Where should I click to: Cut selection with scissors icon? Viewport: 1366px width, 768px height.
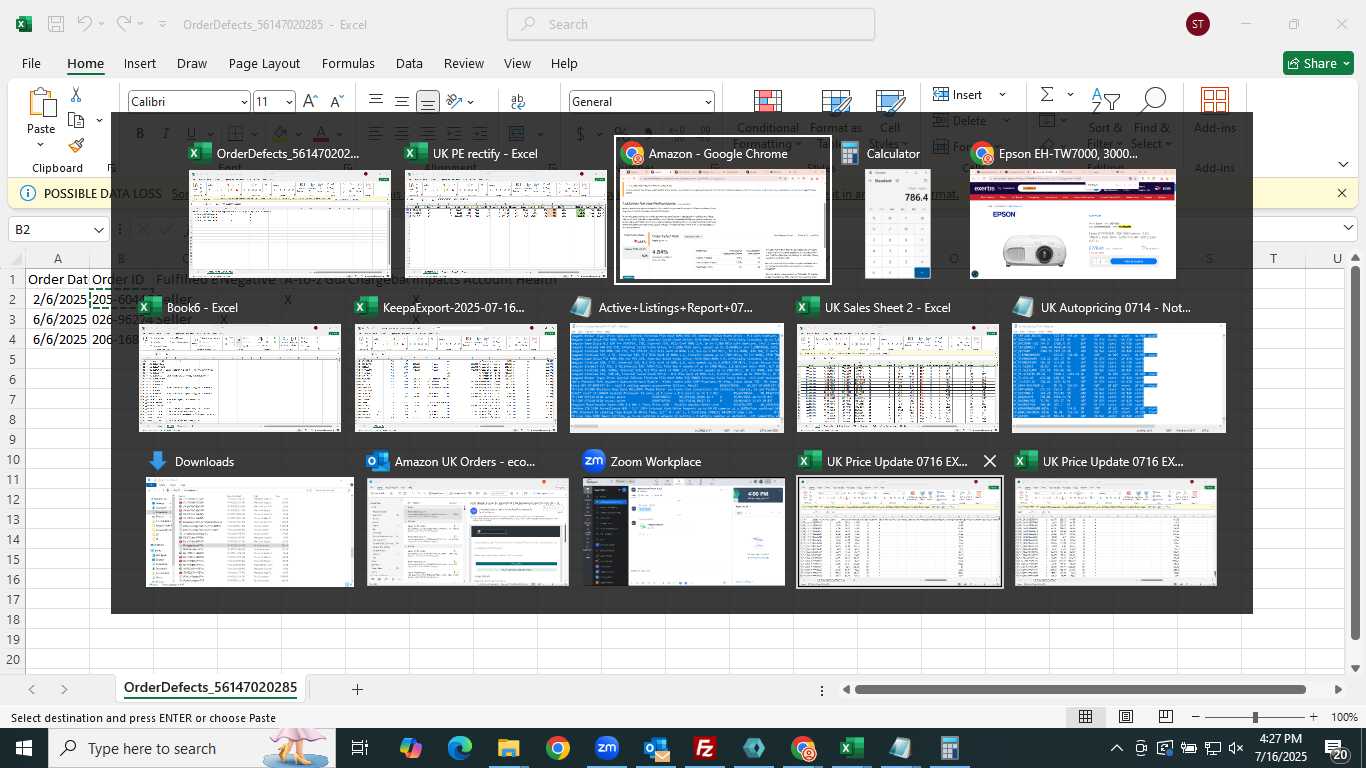(76, 94)
